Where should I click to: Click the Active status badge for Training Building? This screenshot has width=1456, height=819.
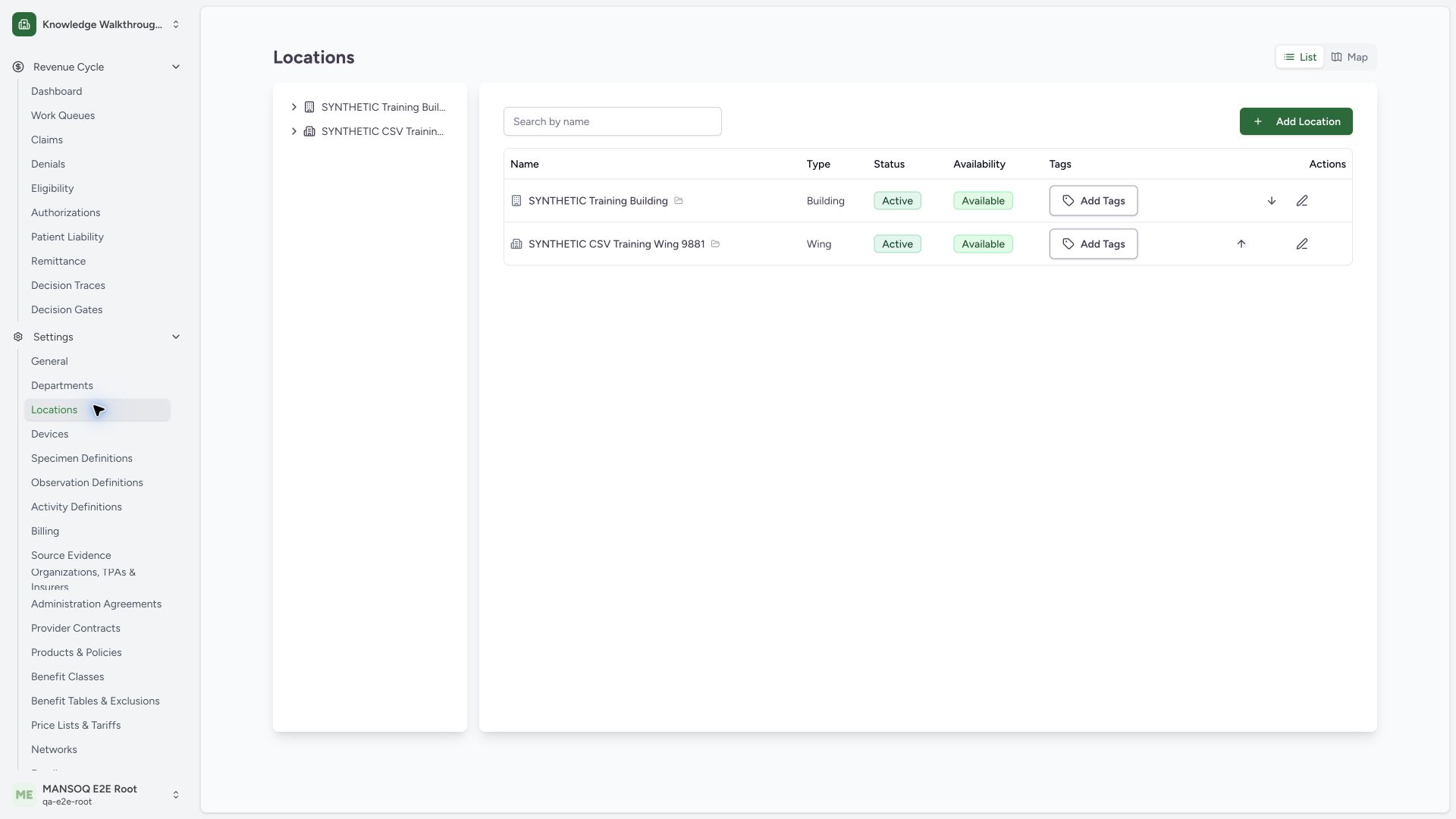897,201
